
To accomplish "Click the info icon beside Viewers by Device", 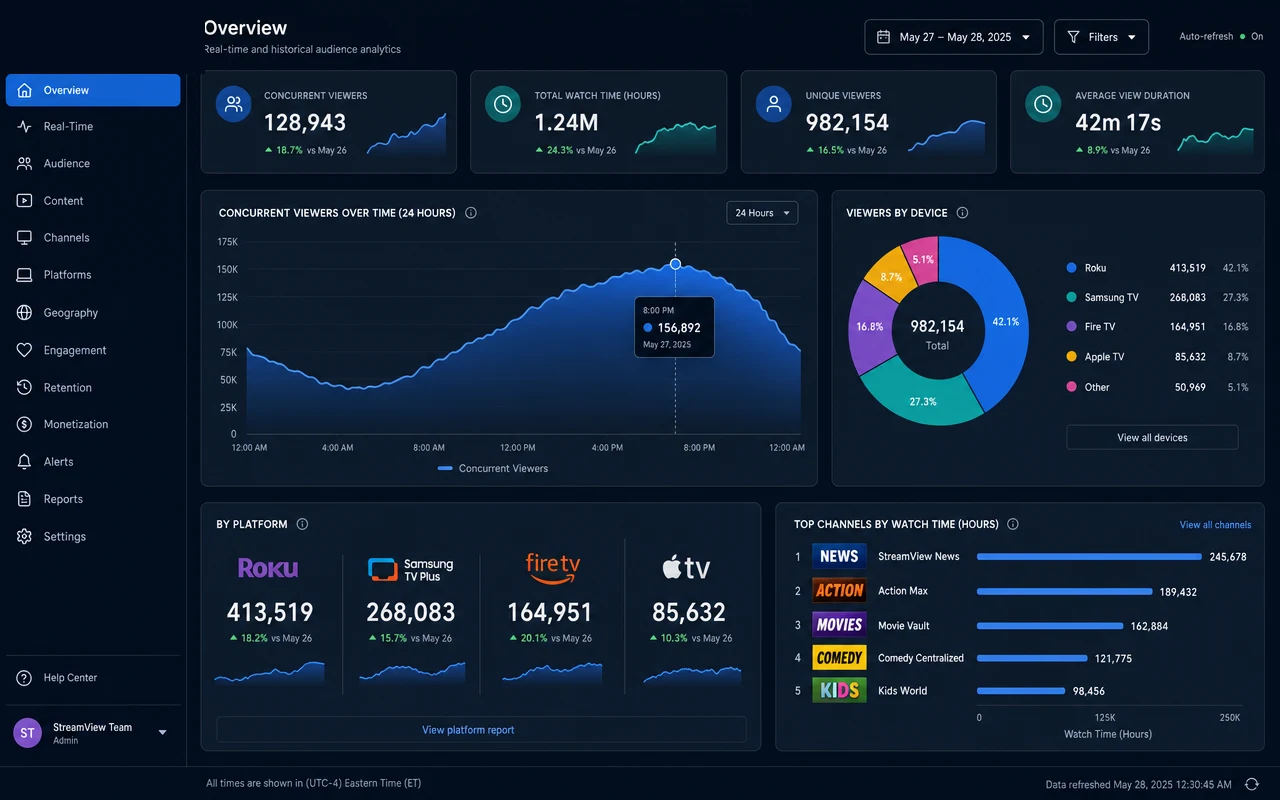I will click(x=962, y=213).
